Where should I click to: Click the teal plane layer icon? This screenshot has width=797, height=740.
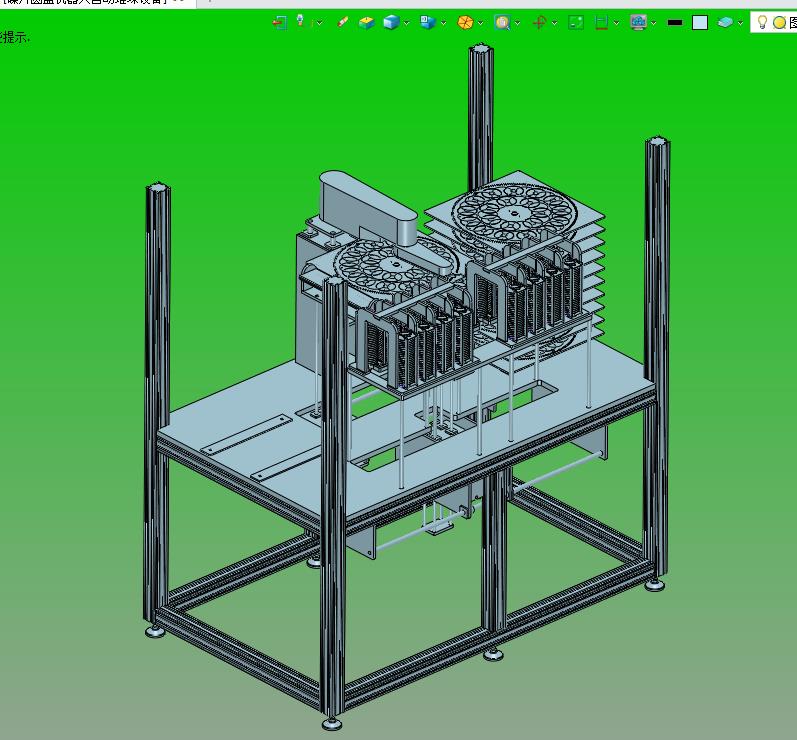[x=725, y=22]
